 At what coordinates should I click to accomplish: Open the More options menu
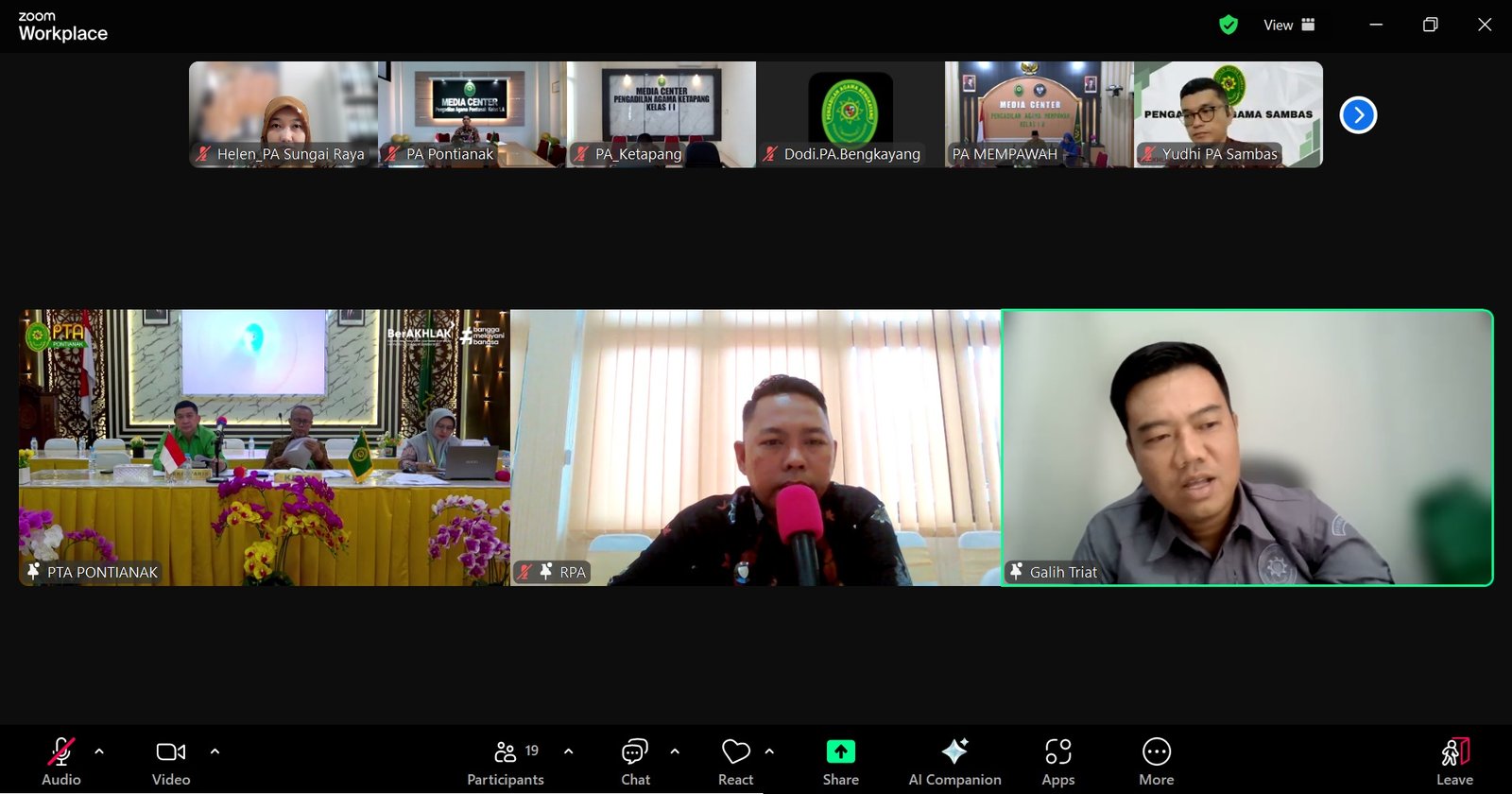pos(1156,762)
